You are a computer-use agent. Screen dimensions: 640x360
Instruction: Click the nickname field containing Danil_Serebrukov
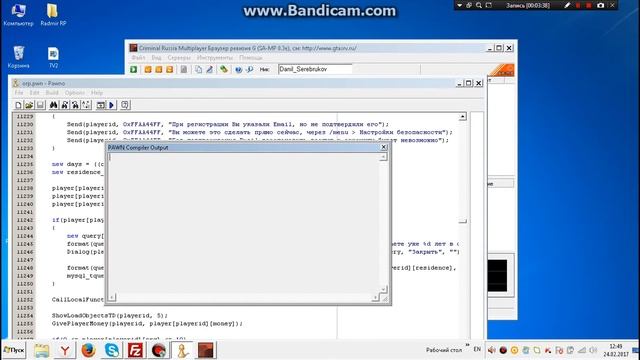tap(315, 69)
